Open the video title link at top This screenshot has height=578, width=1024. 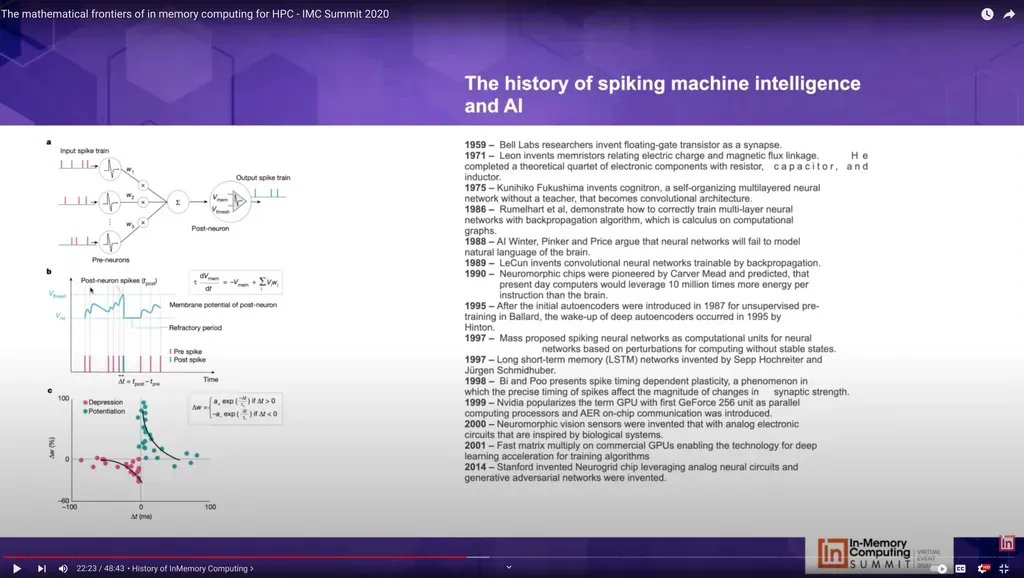(195, 14)
